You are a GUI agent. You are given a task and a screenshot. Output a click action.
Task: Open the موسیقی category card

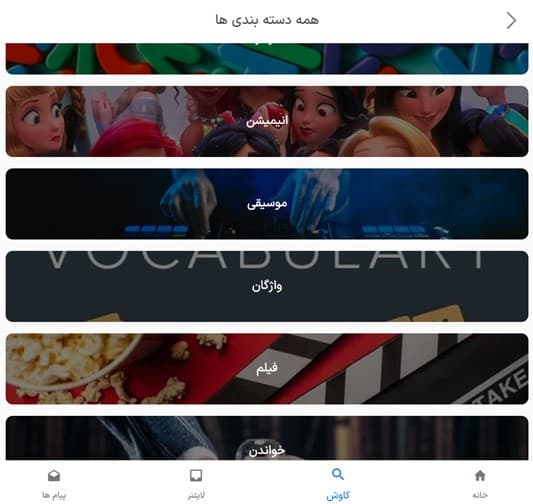[x=267, y=204]
